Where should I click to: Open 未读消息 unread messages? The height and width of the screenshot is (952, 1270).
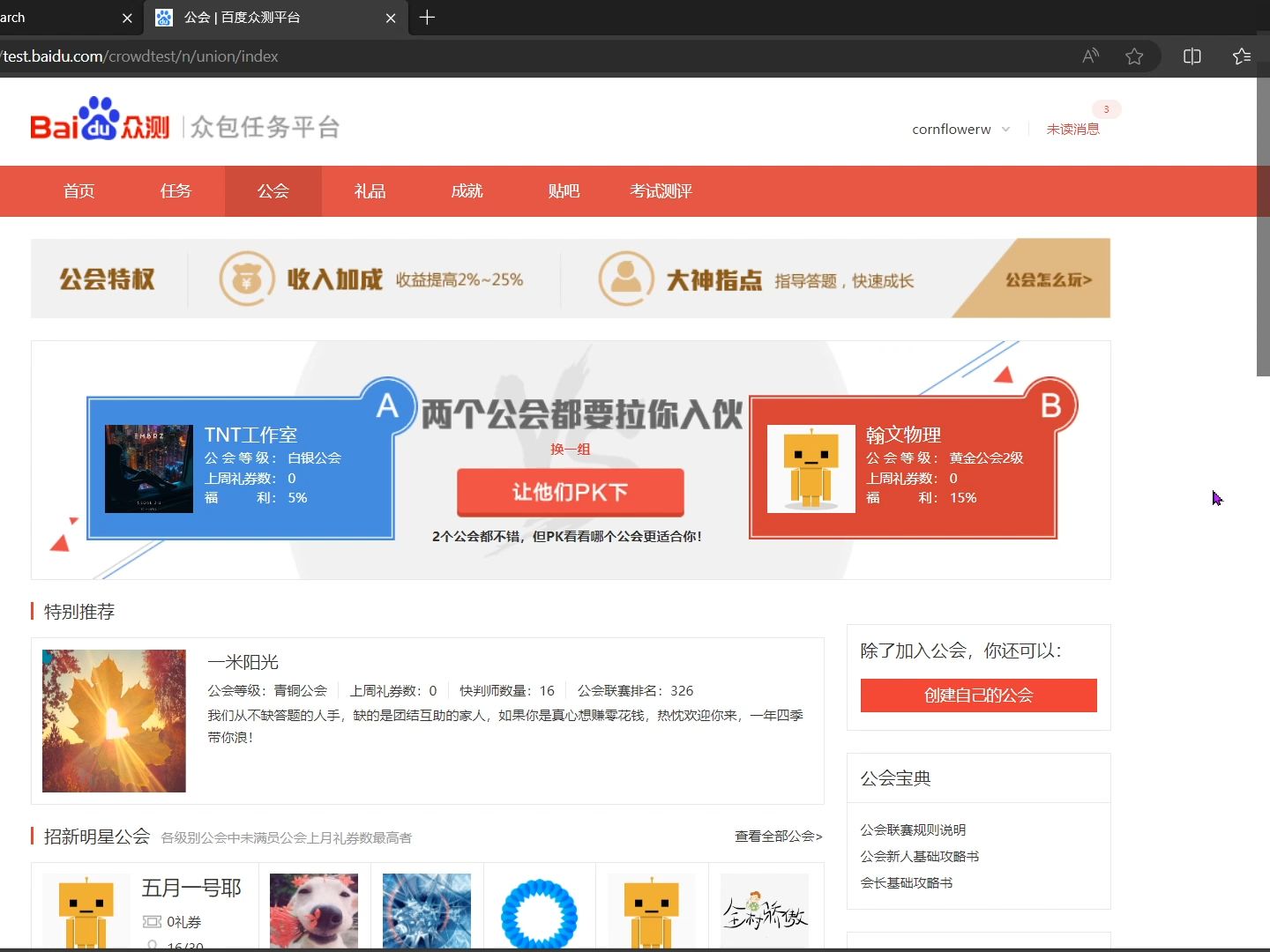click(1073, 130)
